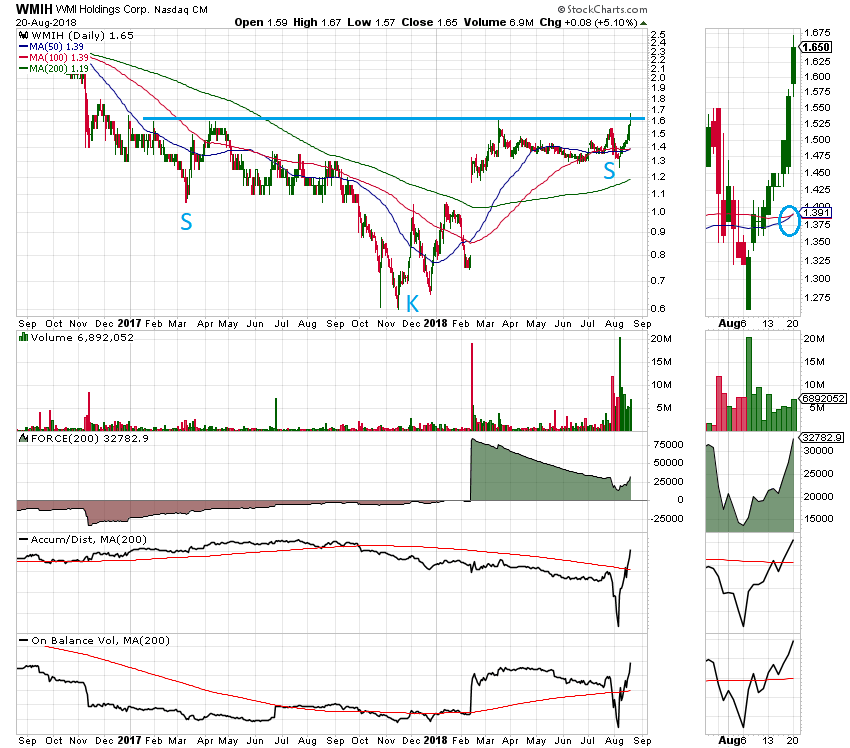Click the High 1.67 value in header
Image resolution: width=850 pixels, height=748 pixels.
317,22
